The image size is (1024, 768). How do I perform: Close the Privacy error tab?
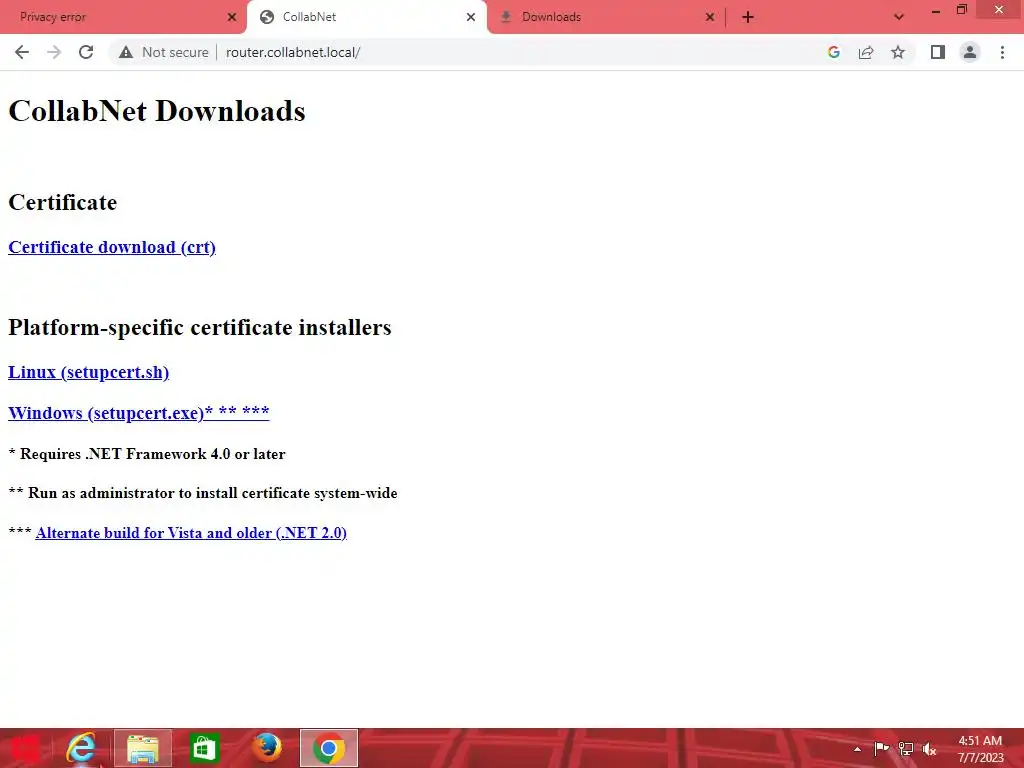click(x=232, y=17)
